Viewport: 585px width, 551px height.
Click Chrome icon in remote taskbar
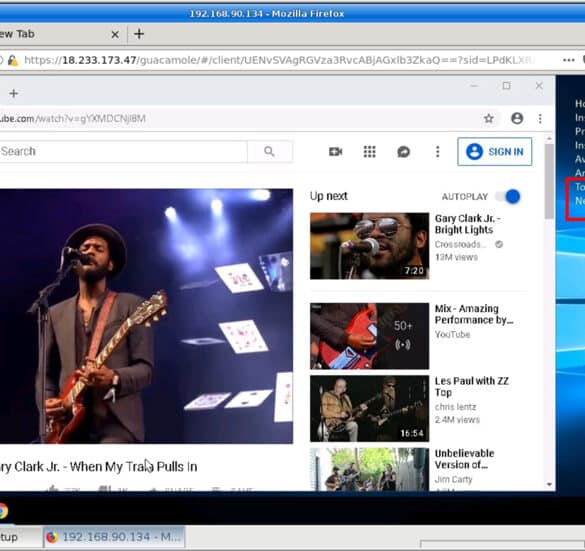tap(3, 510)
